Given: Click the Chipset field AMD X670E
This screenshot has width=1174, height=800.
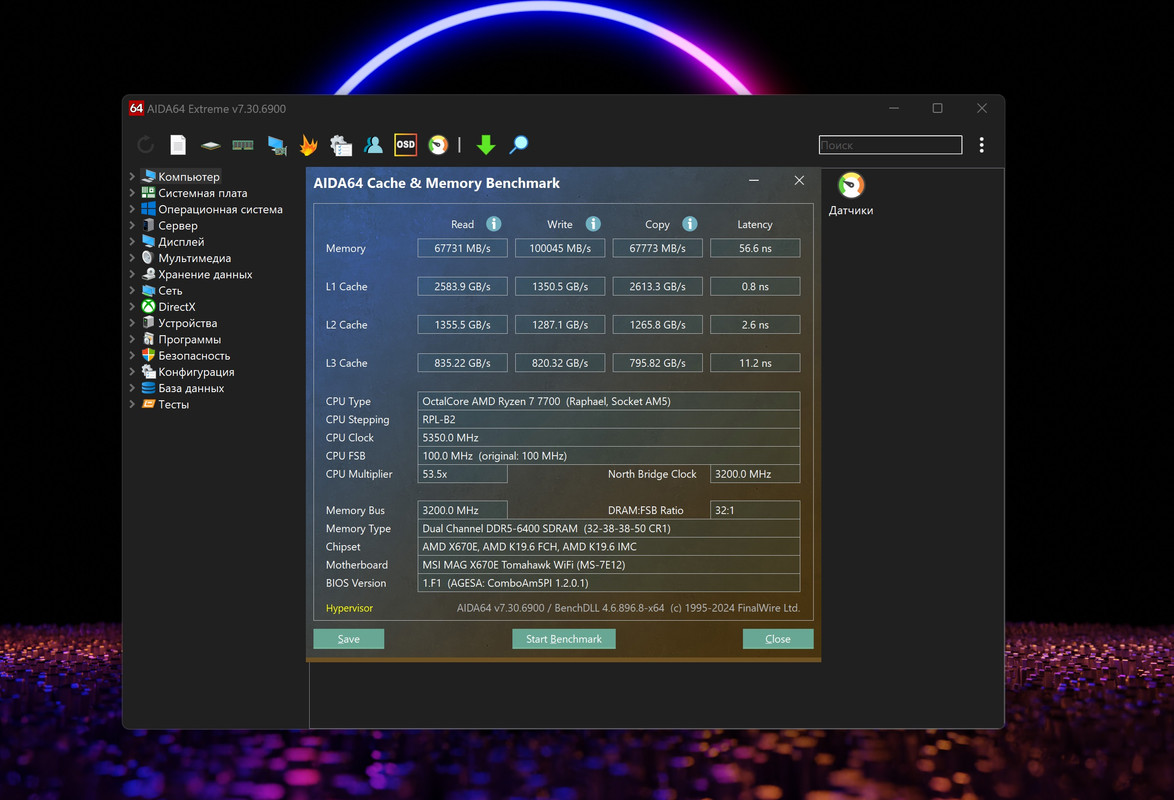Looking at the screenshot, I should (609, 547).
